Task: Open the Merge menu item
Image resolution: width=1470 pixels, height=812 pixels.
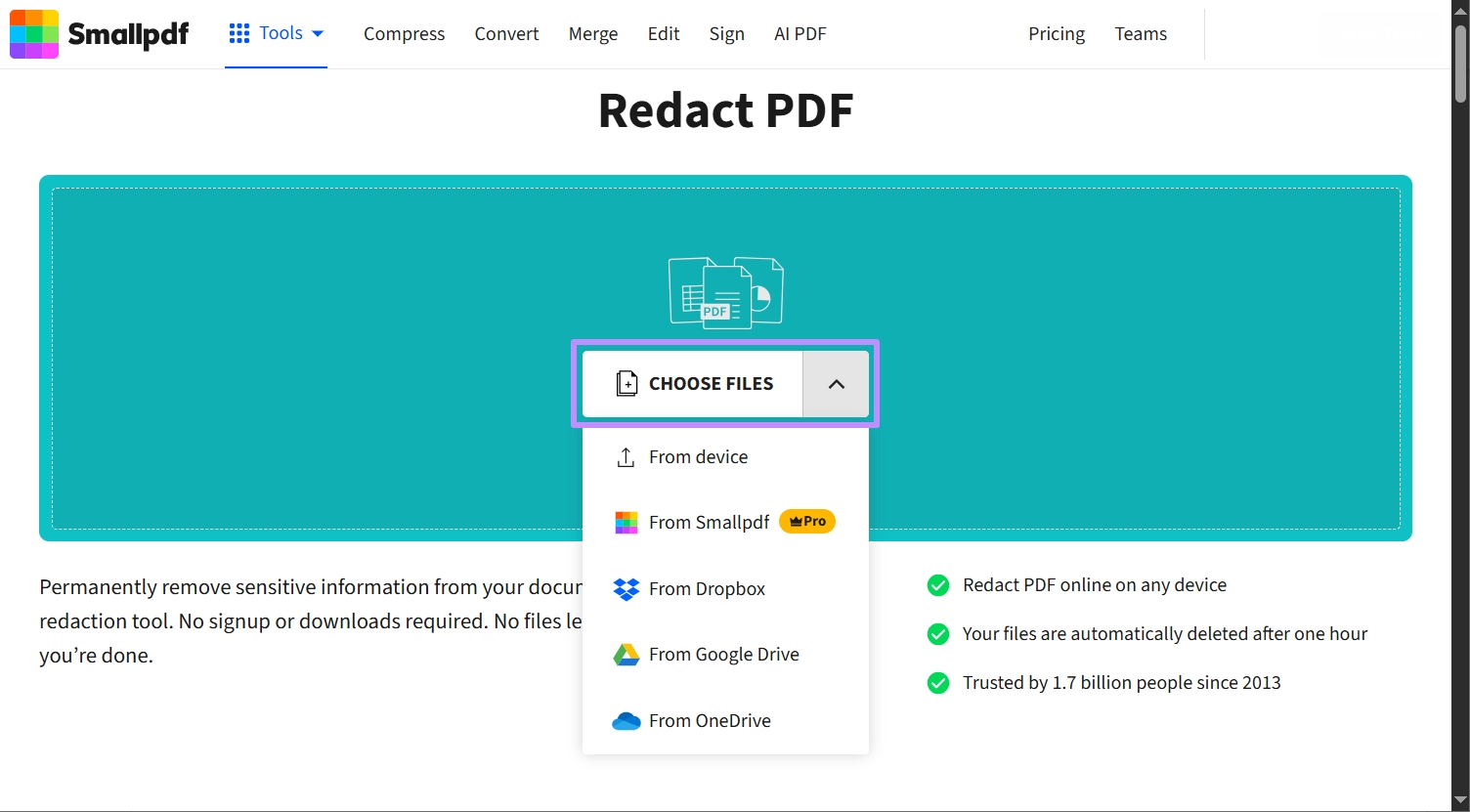Action: pos(592,33)
